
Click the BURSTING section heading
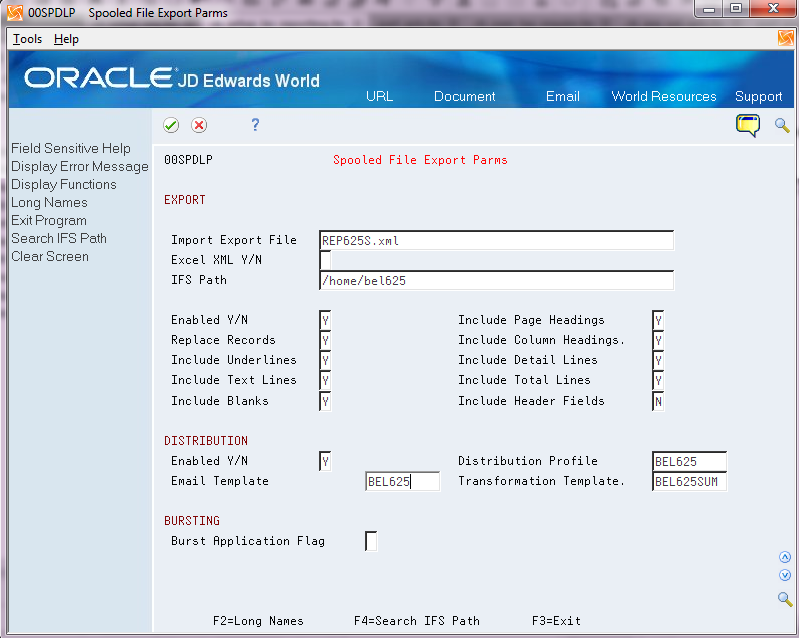[192, 521]
